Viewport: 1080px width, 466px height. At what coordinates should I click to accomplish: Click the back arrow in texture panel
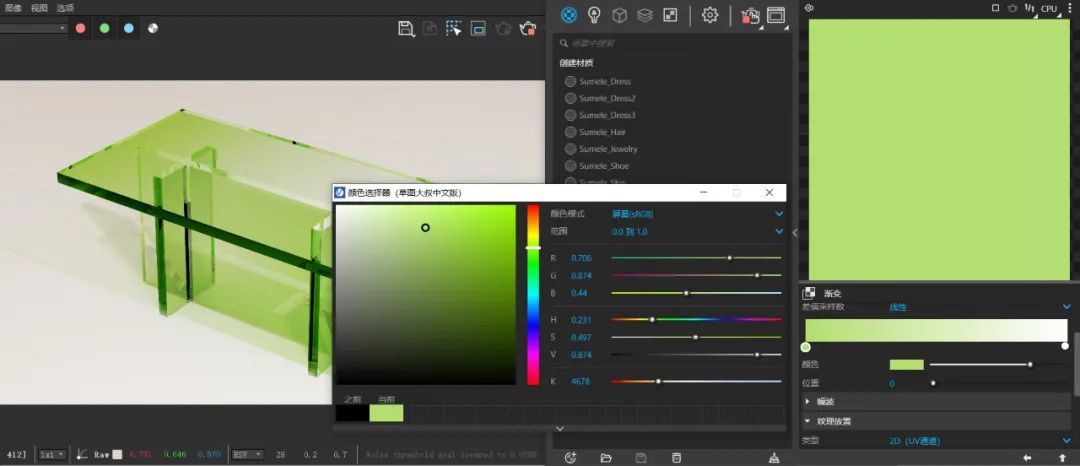1027,458
